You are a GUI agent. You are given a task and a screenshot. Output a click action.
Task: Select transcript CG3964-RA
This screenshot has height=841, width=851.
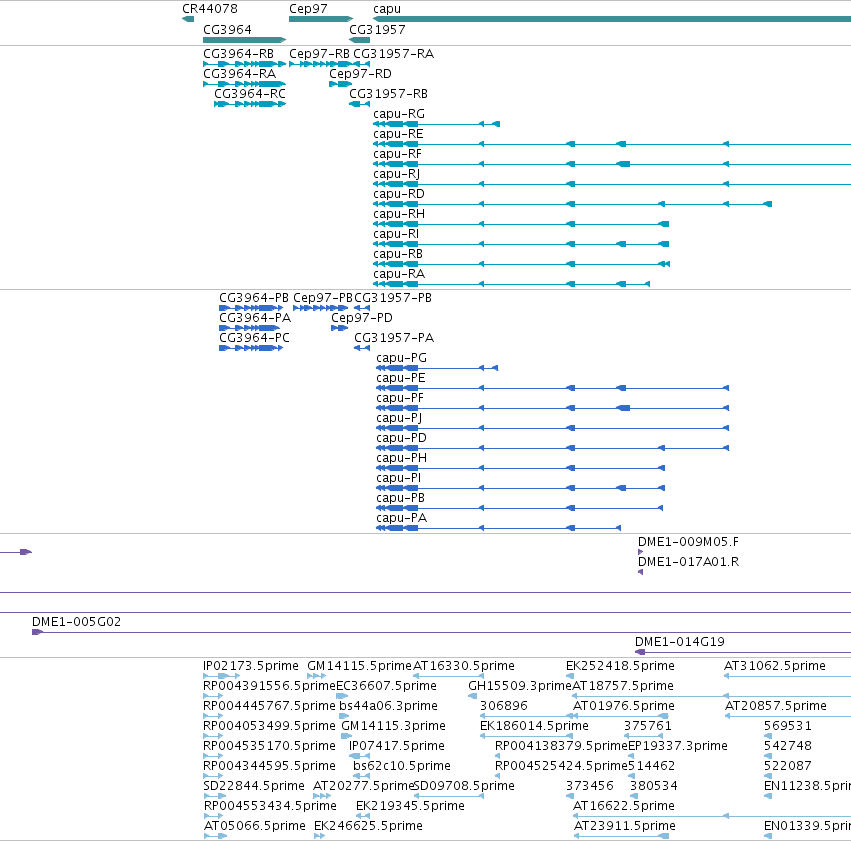[244, 84]
